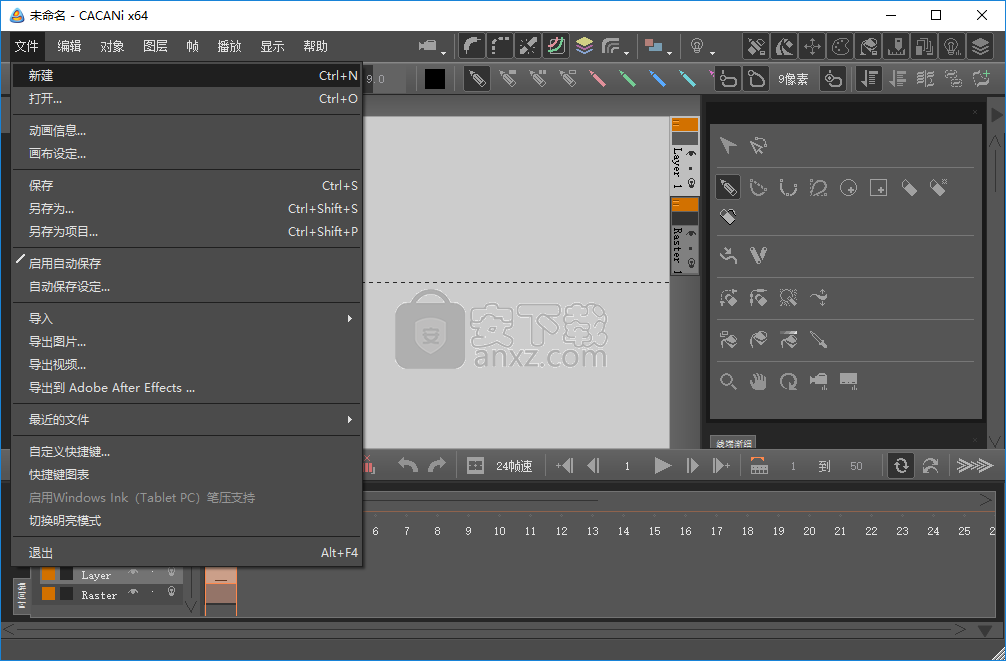
Task: Click the redo arrow in playback bar
Action: 436,465
